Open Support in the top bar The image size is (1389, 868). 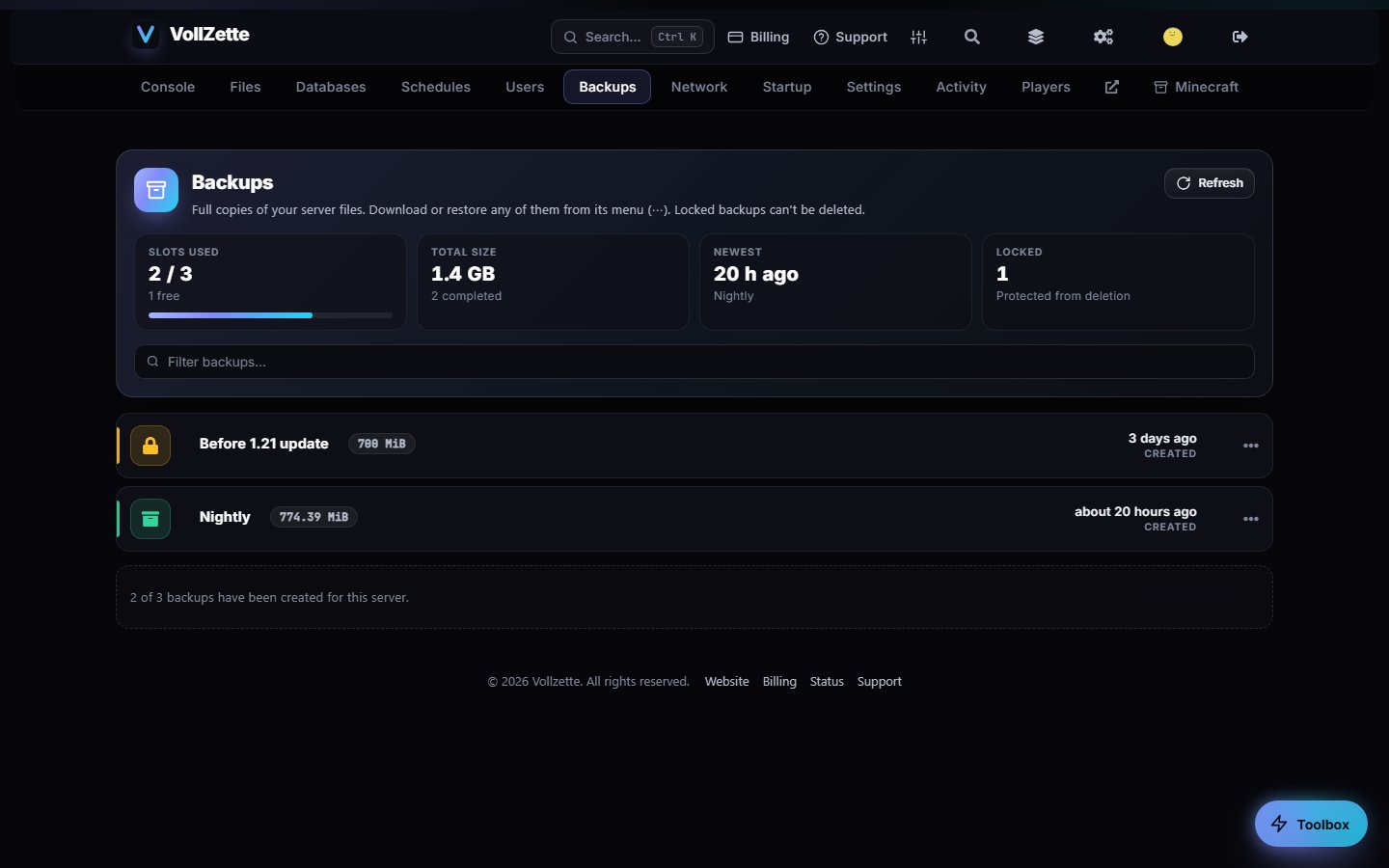click(x=850, y=37)
